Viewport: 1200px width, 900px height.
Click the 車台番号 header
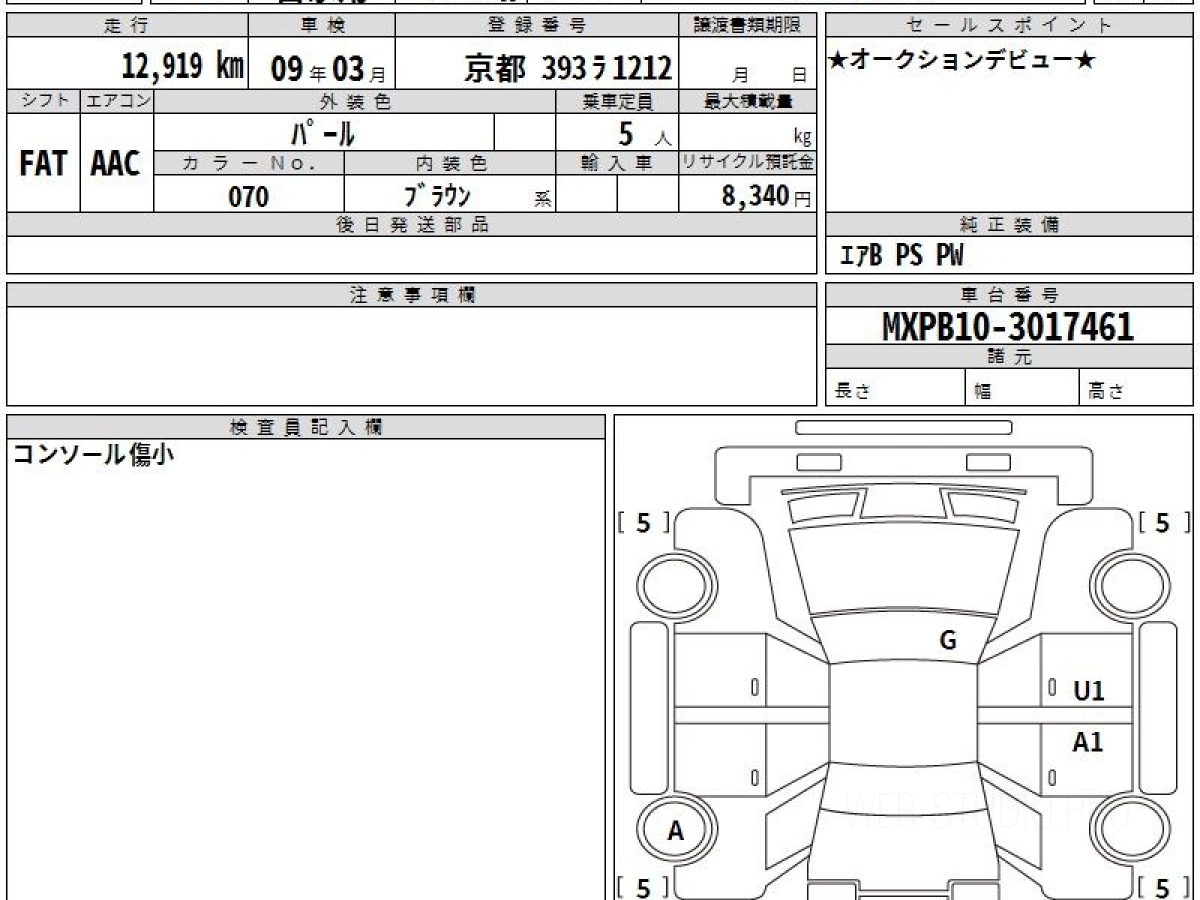tap(1009, 295)
